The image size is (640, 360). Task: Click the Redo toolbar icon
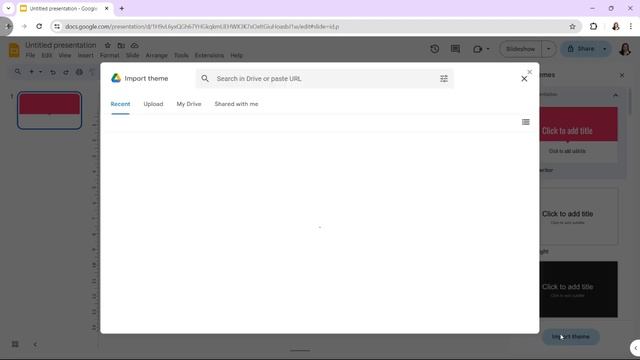click(66, 72)
